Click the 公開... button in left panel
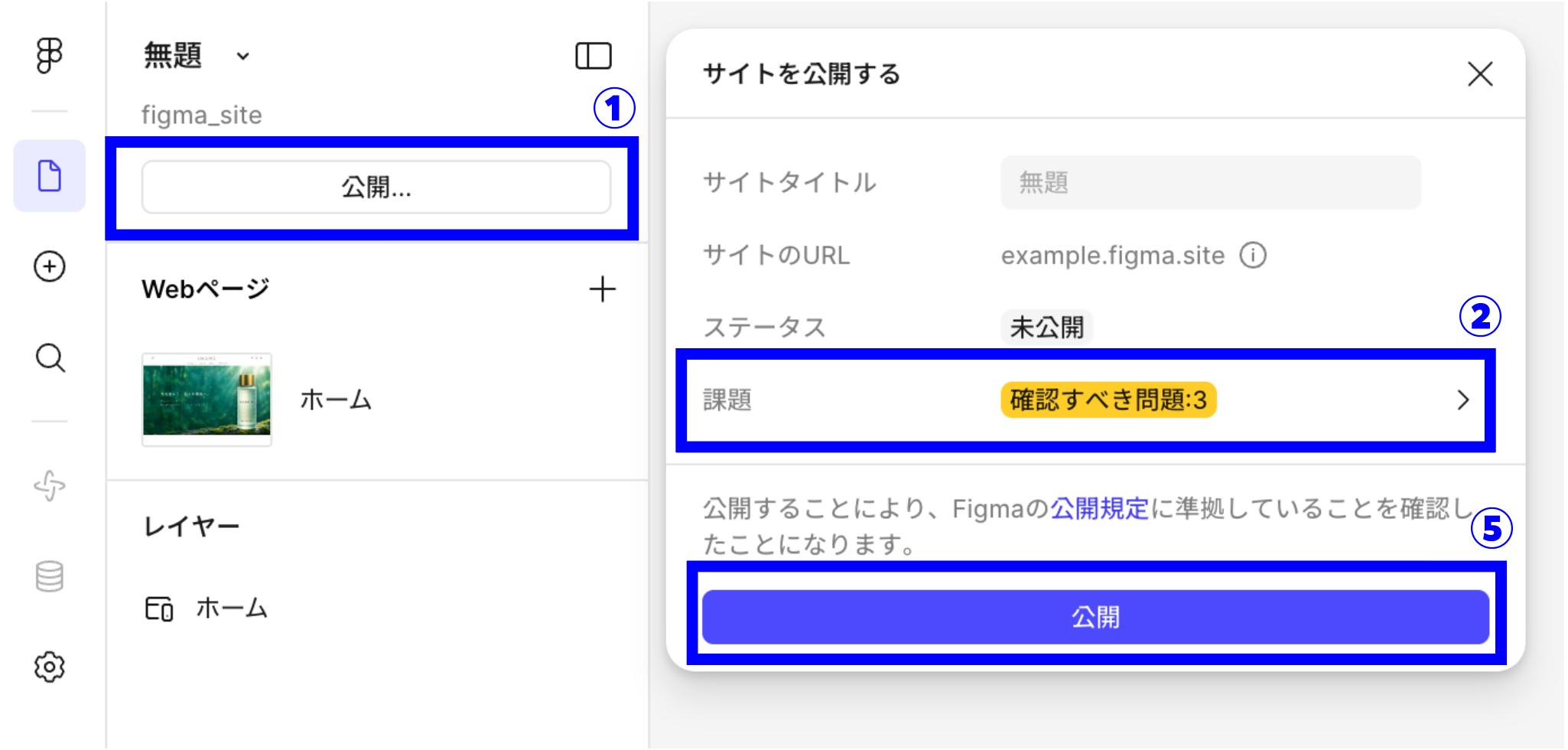Viewport: 1568px width, 750px height. [375, 186]
